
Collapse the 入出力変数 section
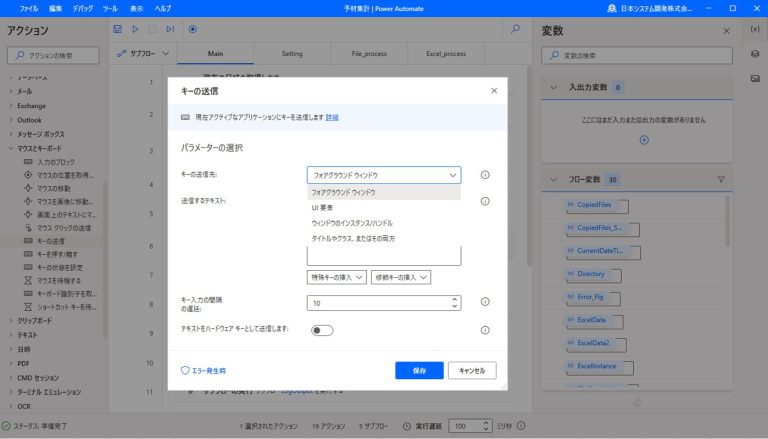coord(553,87)
